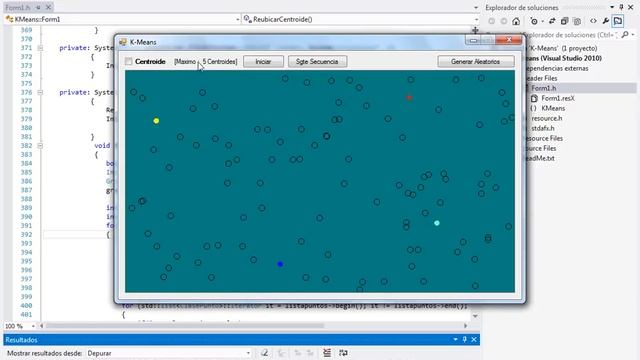Select Form1.resX in Solution Explorer
This screenshot has height=360, width=640.
click(558, 98)
